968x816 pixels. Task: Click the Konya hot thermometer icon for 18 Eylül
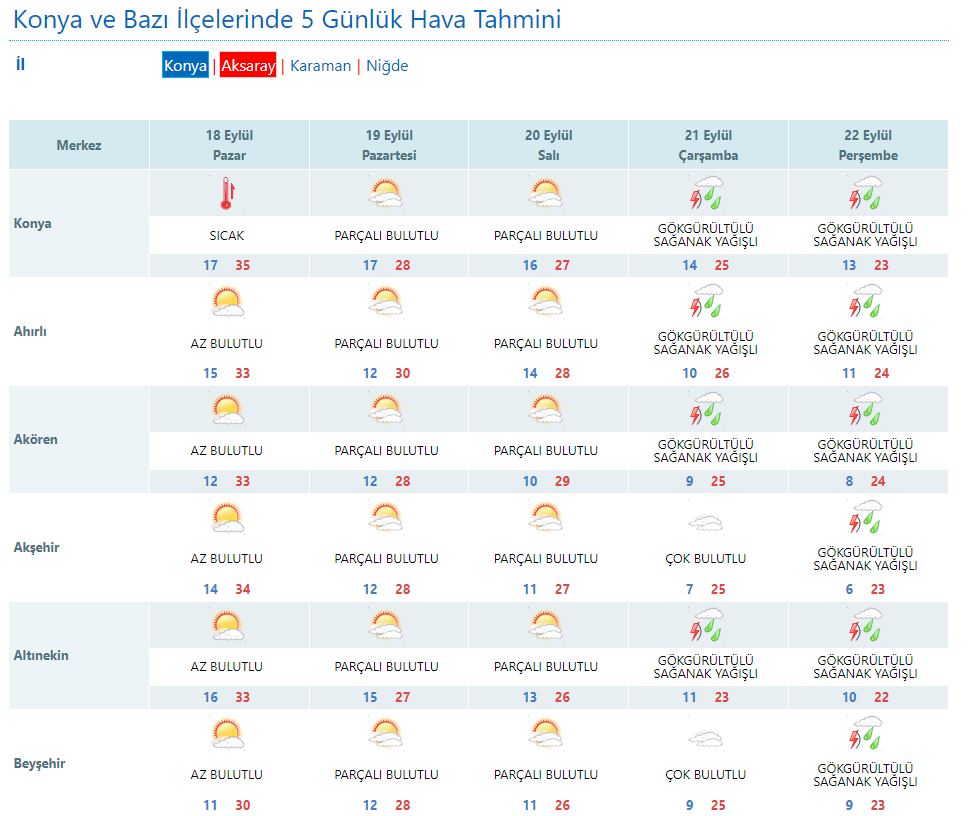[228, 193]
